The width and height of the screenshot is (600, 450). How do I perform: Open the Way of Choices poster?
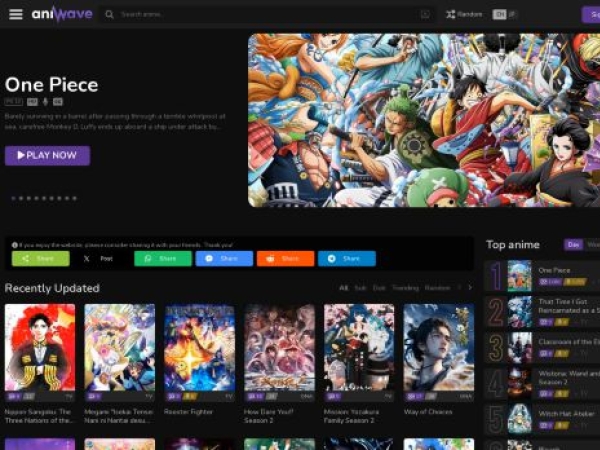click(439, 347)
